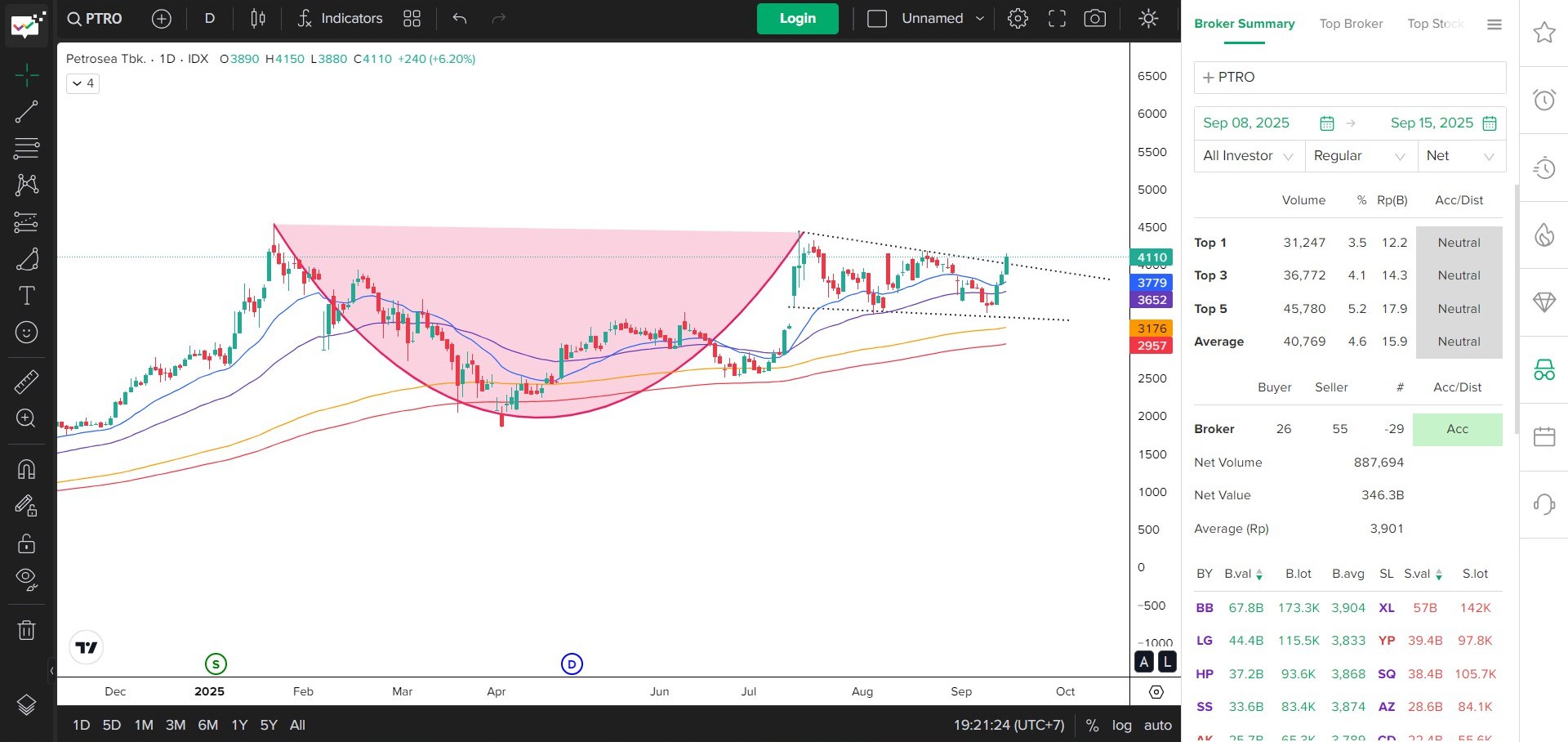Add a symbol to compare
The image size is (1568, 742).
[x=162, y=19]
